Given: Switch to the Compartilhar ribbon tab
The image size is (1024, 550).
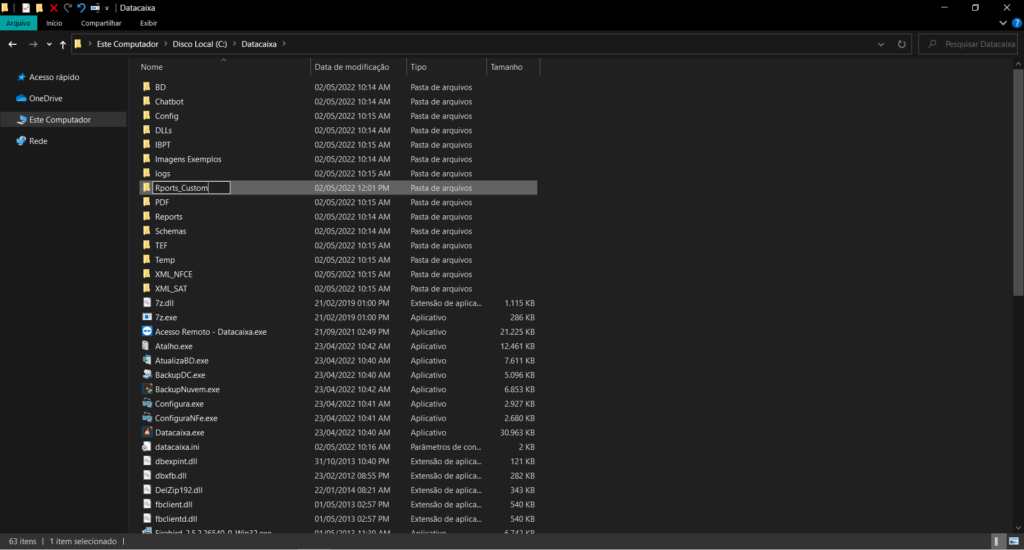Looking at the screenshot, I should [101, 23].
